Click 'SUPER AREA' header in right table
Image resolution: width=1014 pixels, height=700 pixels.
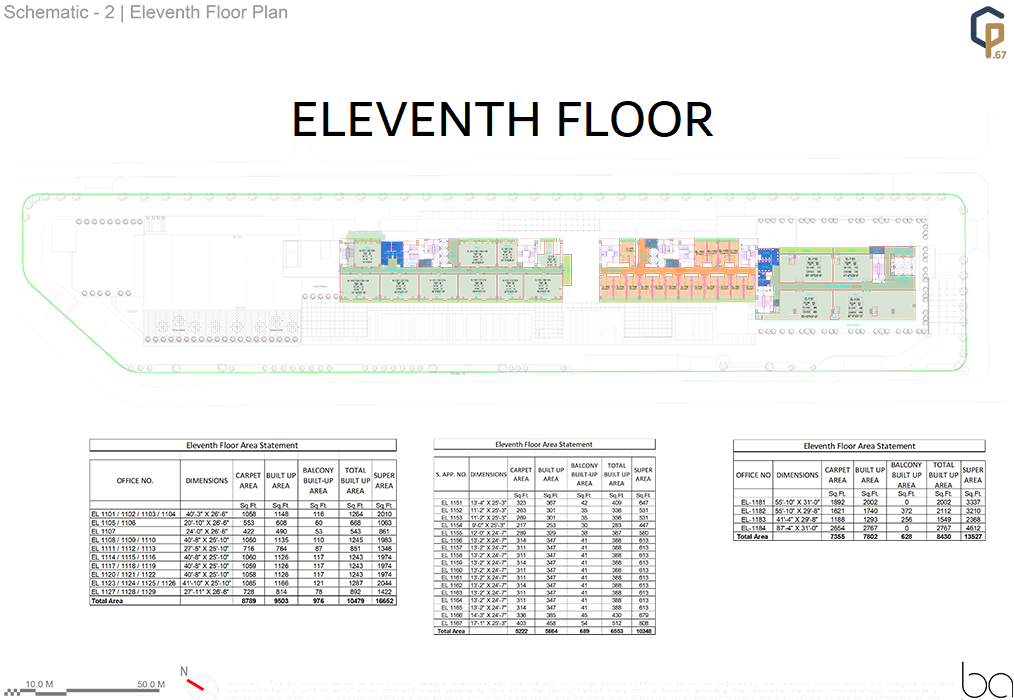[x=972, y=475]
